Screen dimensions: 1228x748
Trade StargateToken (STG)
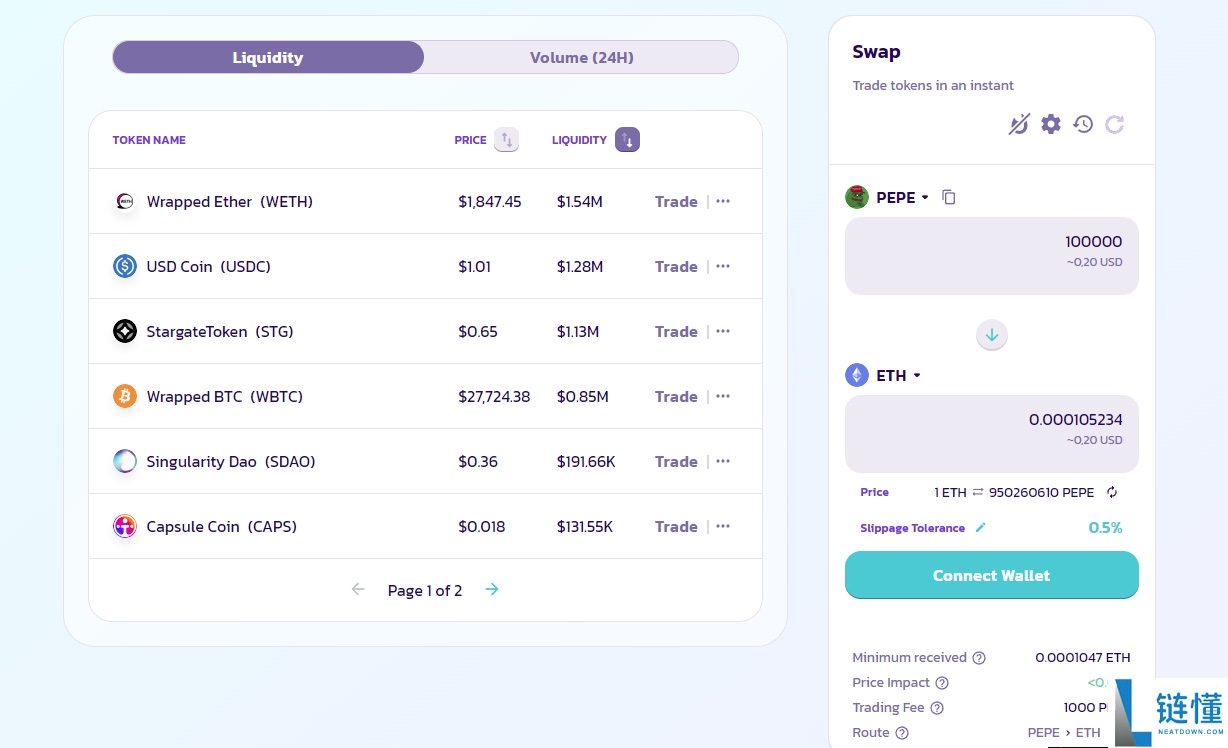(676, 331)
